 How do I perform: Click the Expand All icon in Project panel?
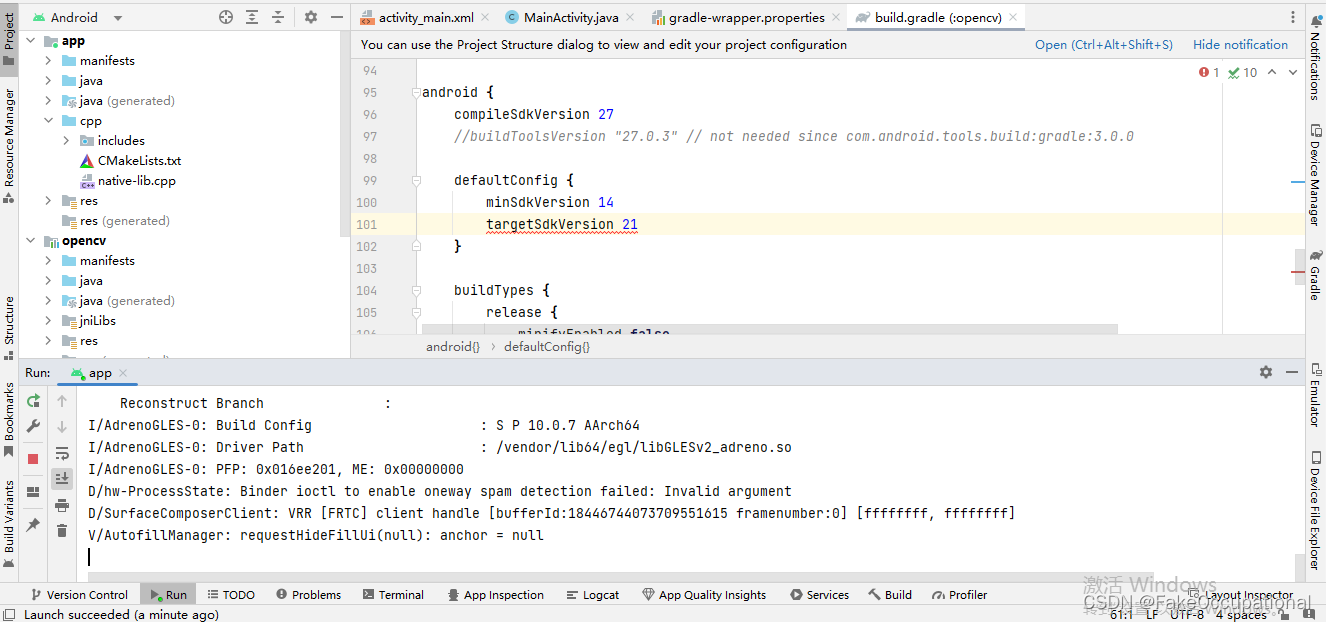[x=252, y=17]
